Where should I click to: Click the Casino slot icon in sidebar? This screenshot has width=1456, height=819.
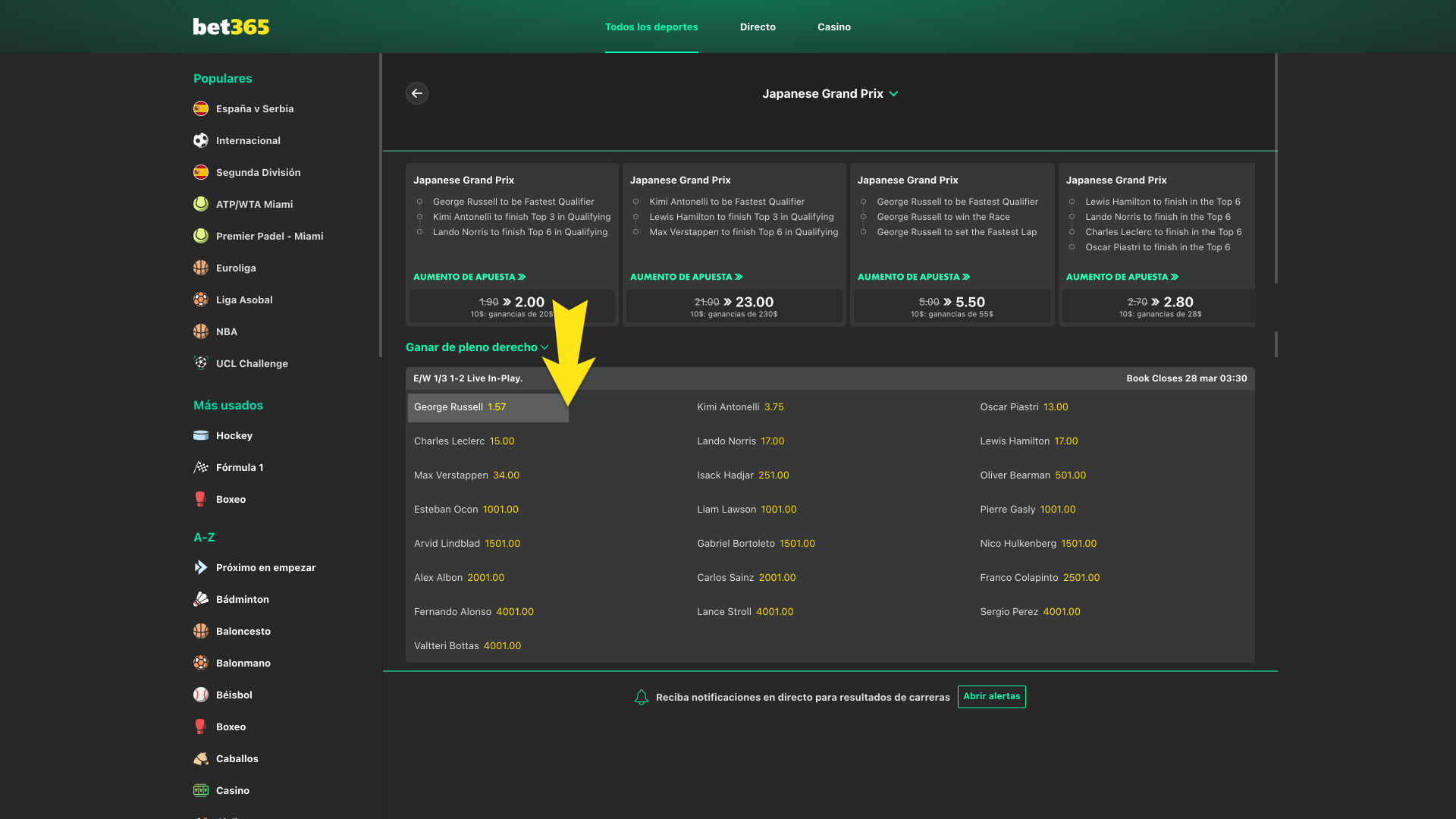[x=201, y=790]
